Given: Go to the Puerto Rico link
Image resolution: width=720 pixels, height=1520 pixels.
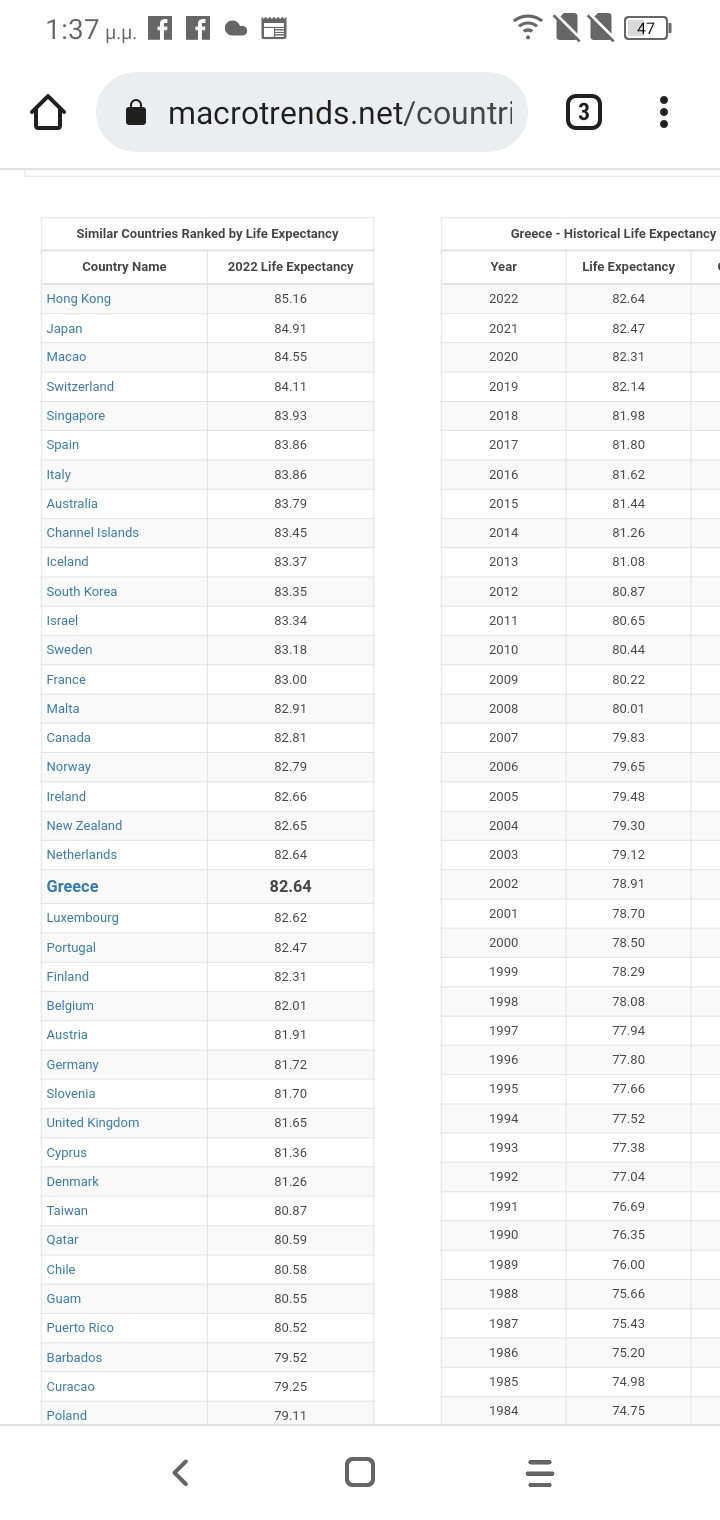Looking at the screenshot, I should (x=80, y=1328).
